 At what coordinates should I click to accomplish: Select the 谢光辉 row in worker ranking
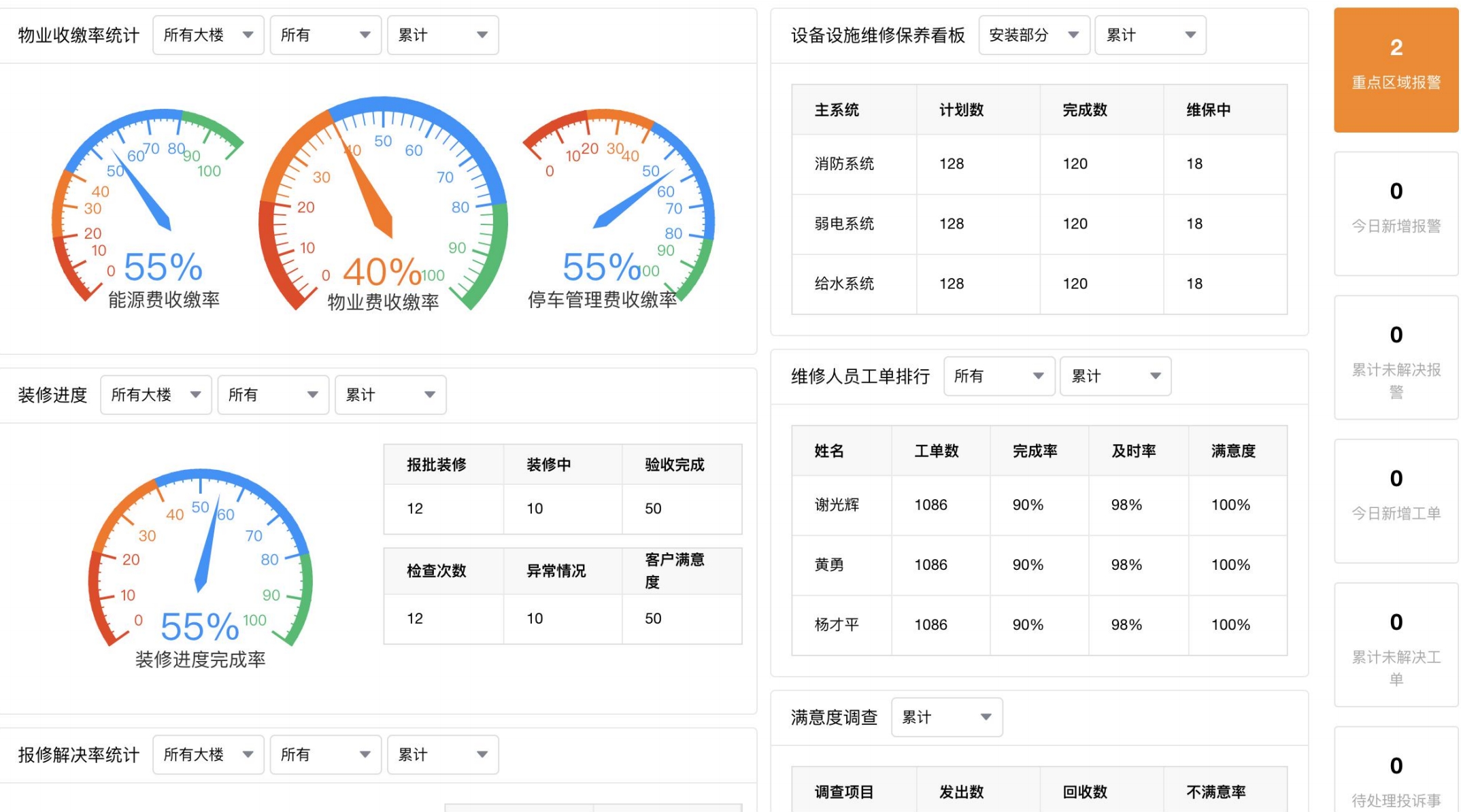coord(837,505)
